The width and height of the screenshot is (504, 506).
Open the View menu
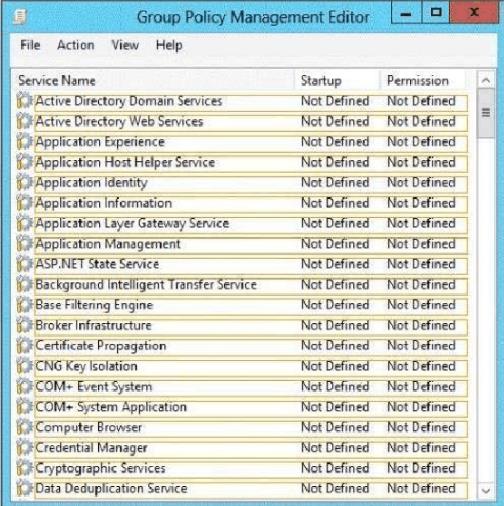click(125, 45)
